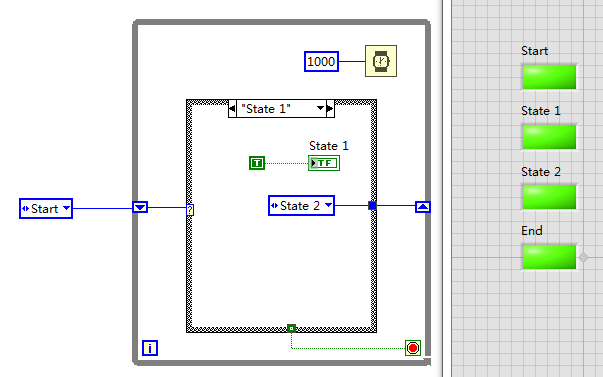The height and width of the screenshot is (377, 603).
Task: Click the Wait (ms) wristwatch function icon
Action: tap(381, 61)
